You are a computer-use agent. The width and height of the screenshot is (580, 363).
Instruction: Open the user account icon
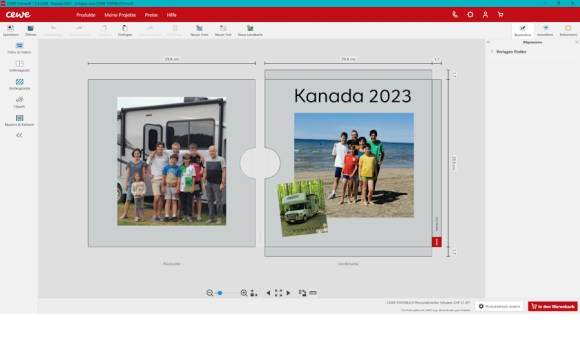coord(485,15)
